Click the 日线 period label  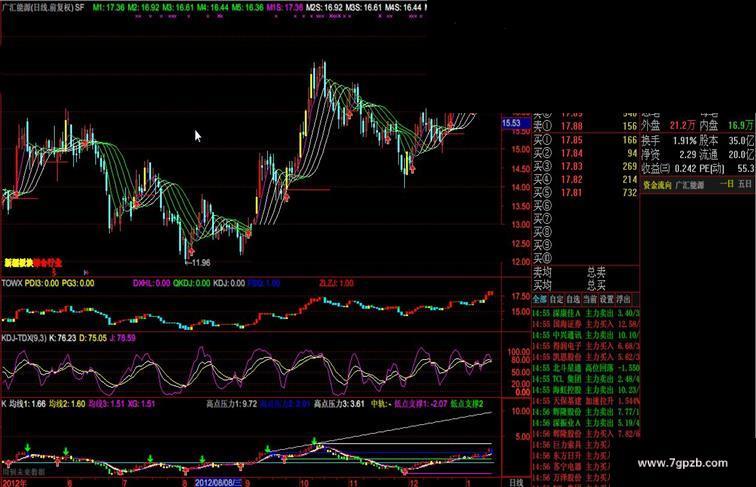click(516, 482)
